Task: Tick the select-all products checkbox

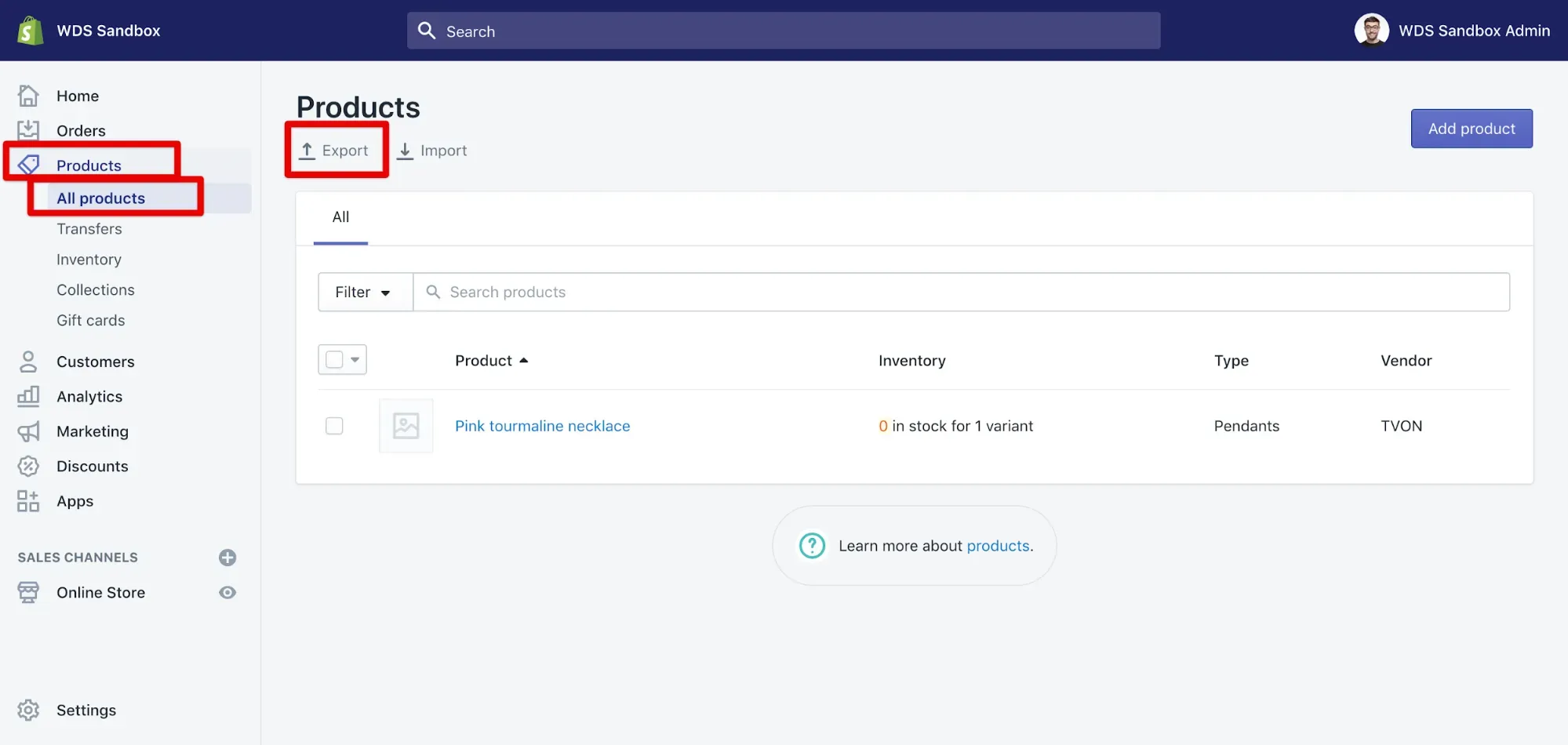Action: pos(335,360)
